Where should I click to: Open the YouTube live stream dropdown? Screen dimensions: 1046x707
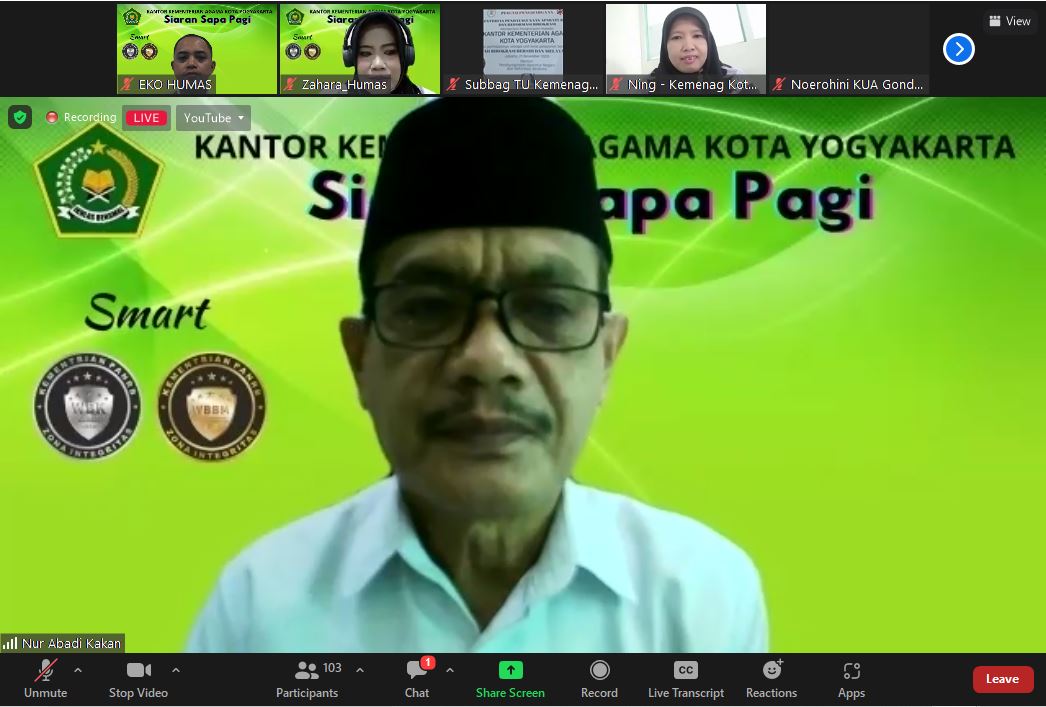[213, 118]
